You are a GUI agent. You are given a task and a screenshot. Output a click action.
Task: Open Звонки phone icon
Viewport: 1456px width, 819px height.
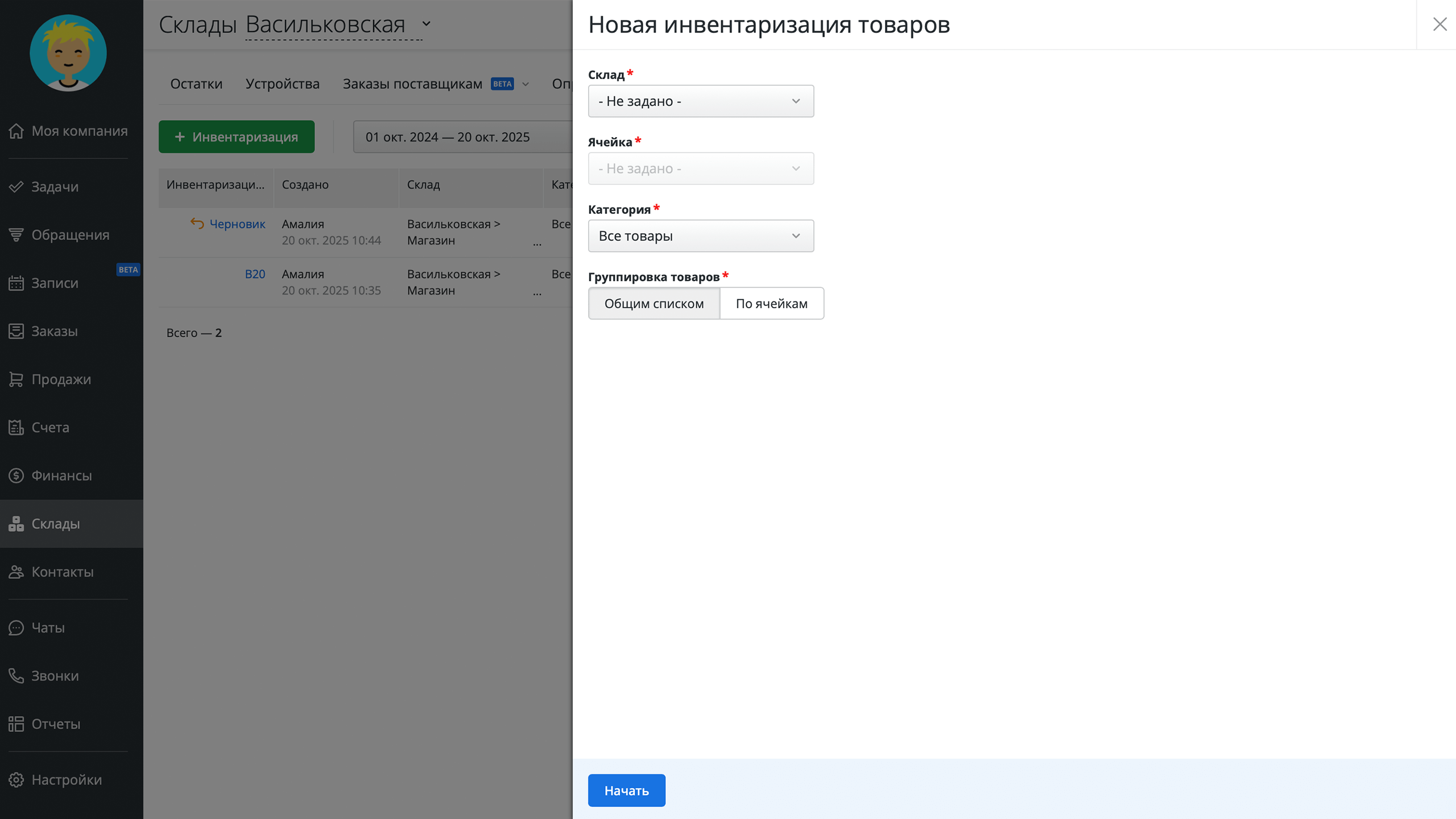pyautogui.click(x=16, y=676)
